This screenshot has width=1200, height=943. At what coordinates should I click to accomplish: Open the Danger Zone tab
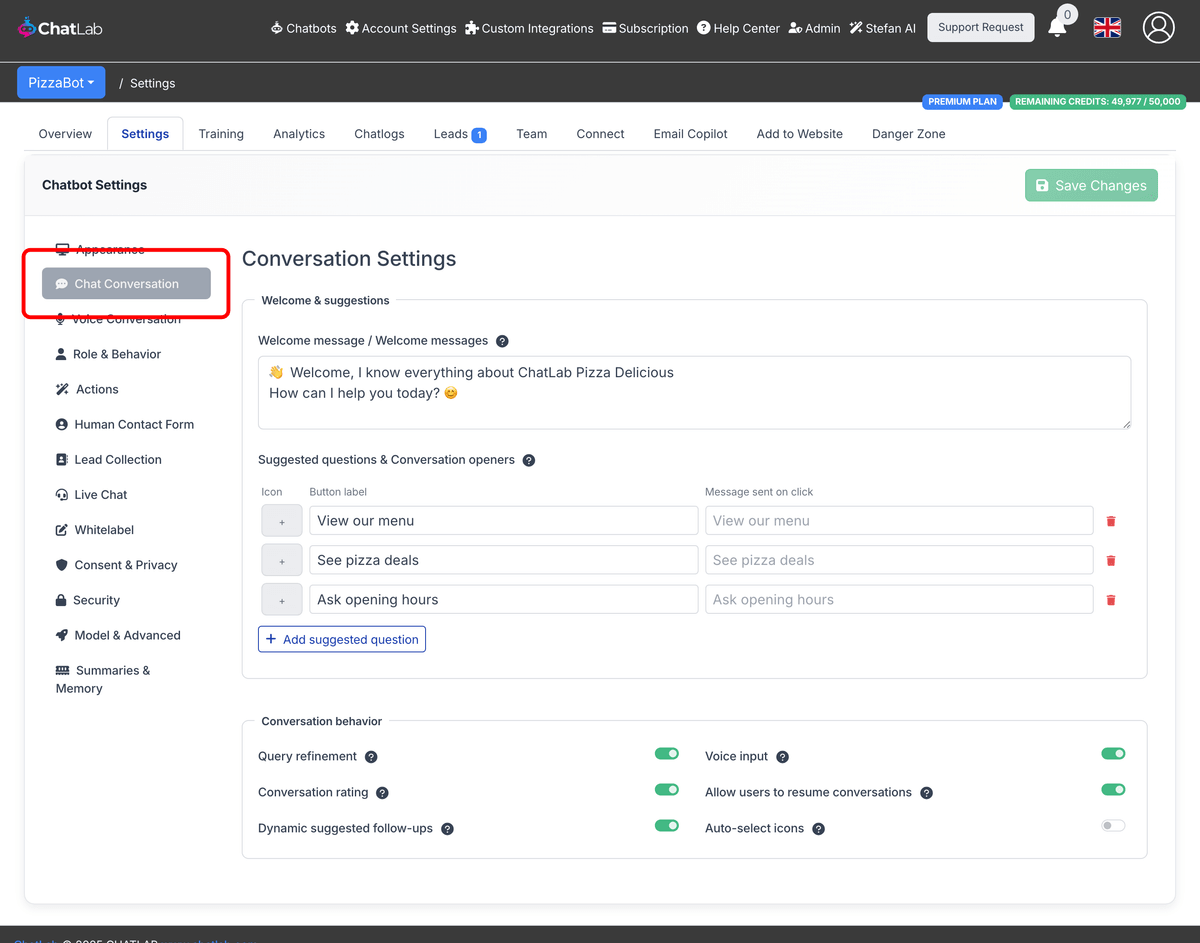908,134
